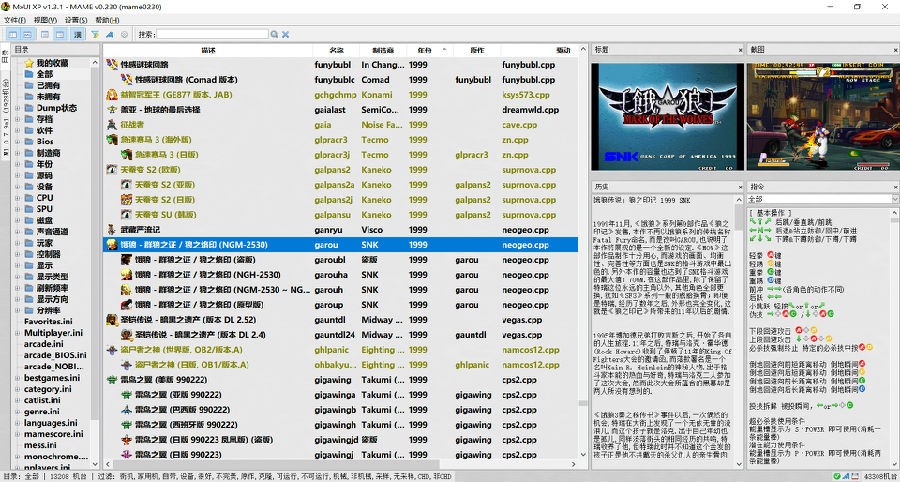The height and width of the screenshot is (482, 900).
Task: Sort by the 描述 column header
Action: (208, 50)
